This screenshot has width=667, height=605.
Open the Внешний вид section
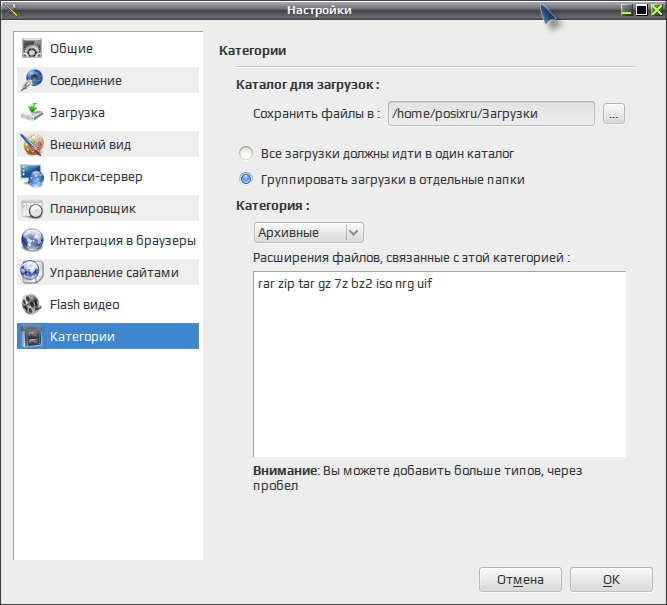(108, 144)
